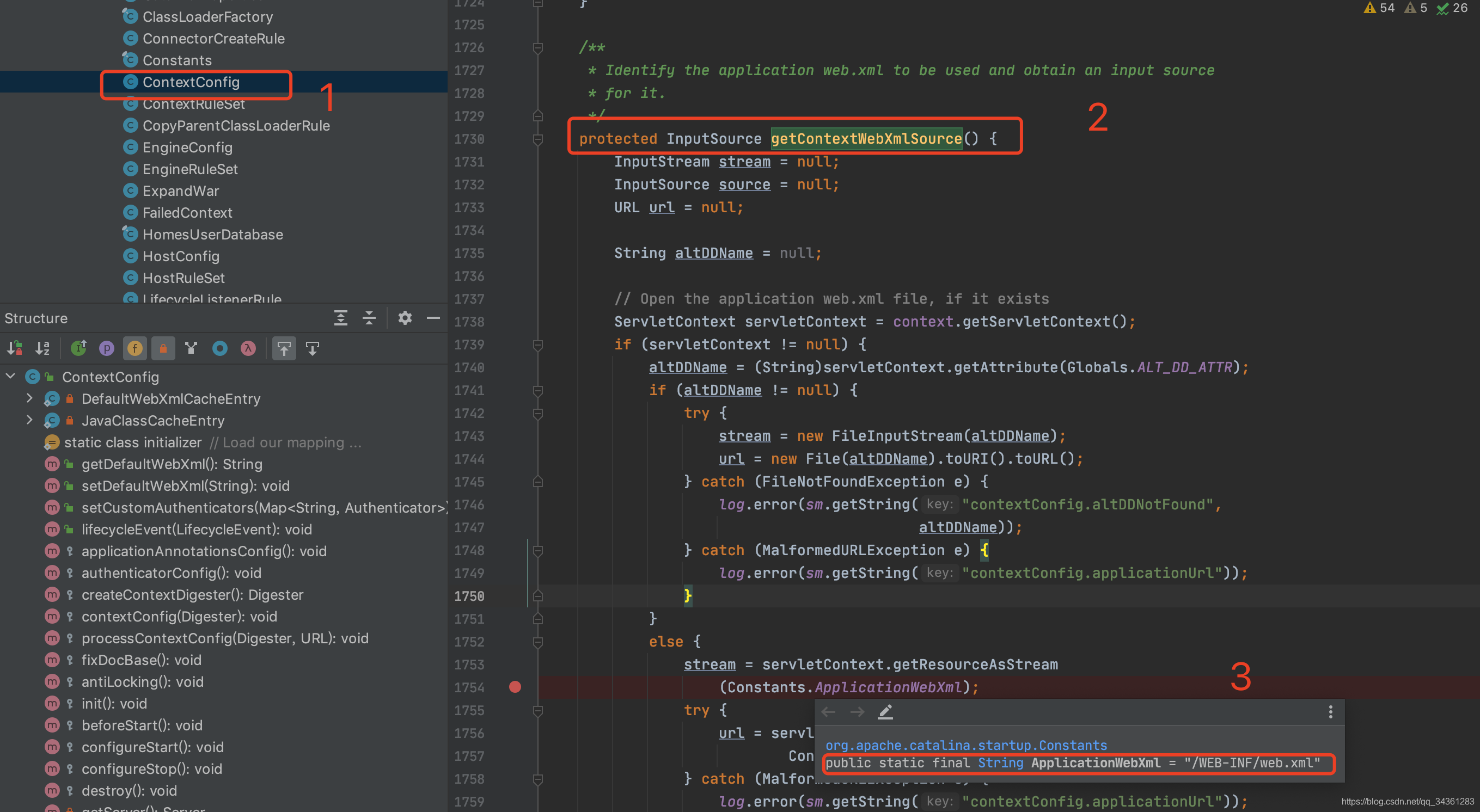Jump to lifecycleEvent(LifecycleEvent) method

tap(197, 530)
